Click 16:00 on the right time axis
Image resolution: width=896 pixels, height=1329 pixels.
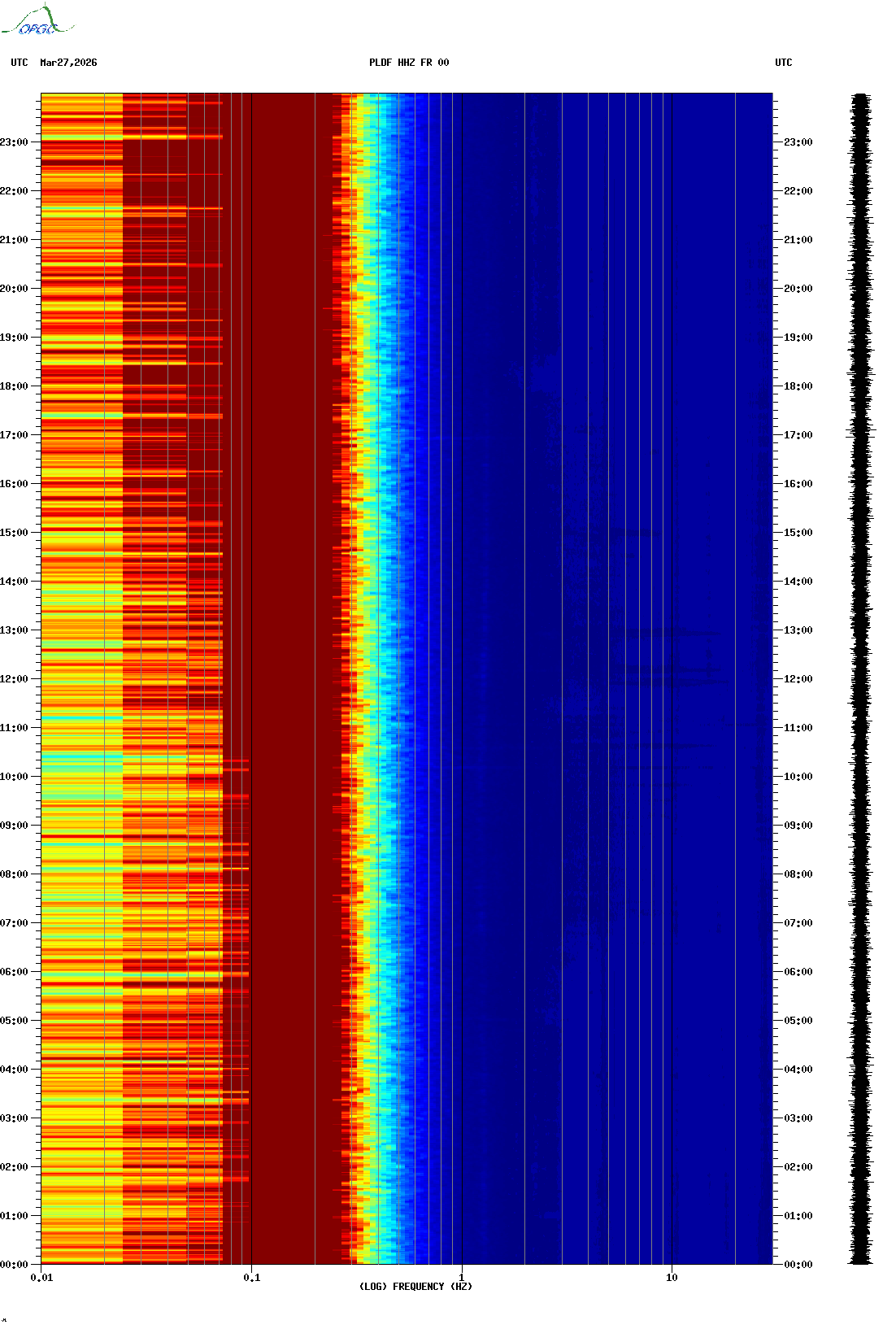[x=798, y=484]
